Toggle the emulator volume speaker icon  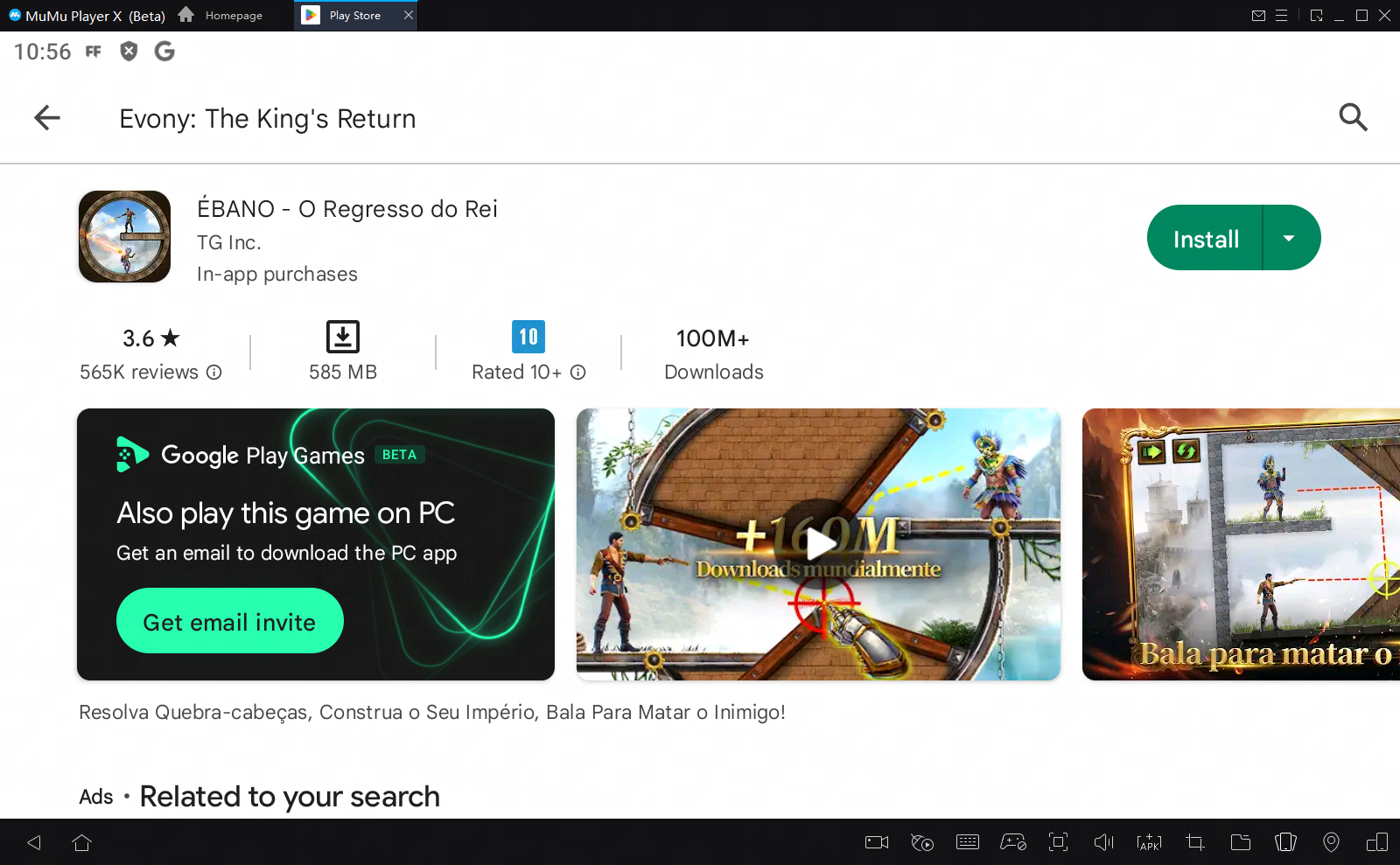point(1103,842)
